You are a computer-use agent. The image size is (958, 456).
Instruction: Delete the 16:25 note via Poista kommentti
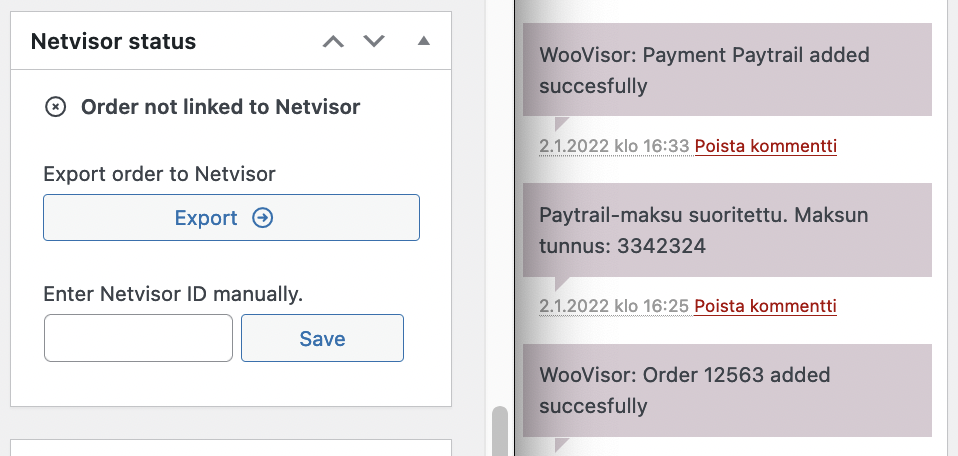coord(766,306)
